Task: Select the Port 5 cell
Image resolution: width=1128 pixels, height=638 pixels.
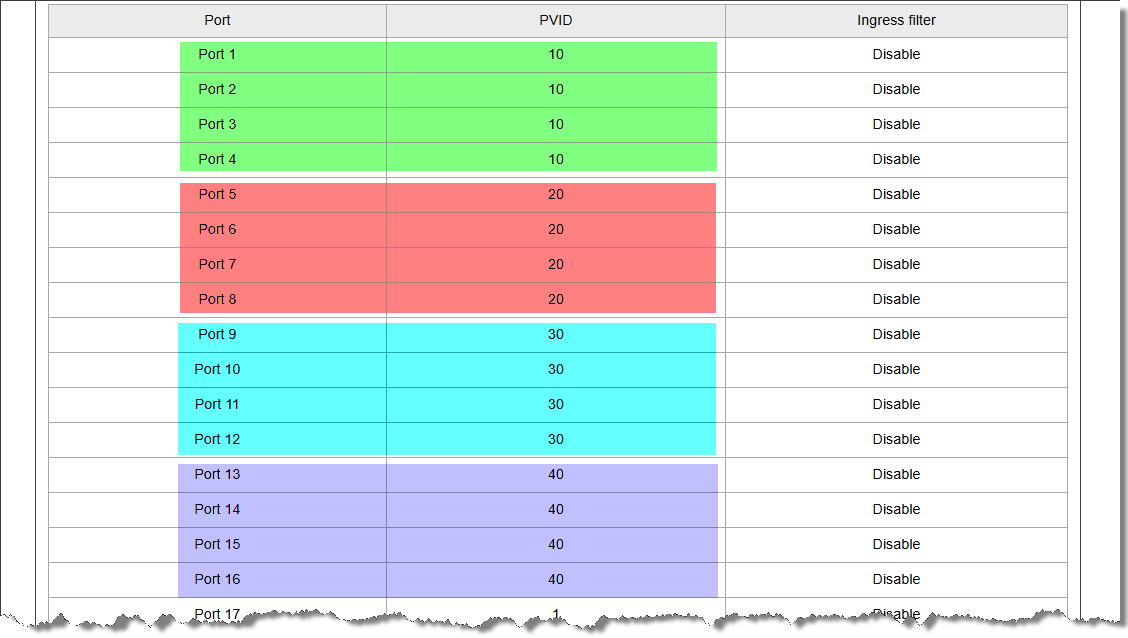Action: click(x=217, y=195)
